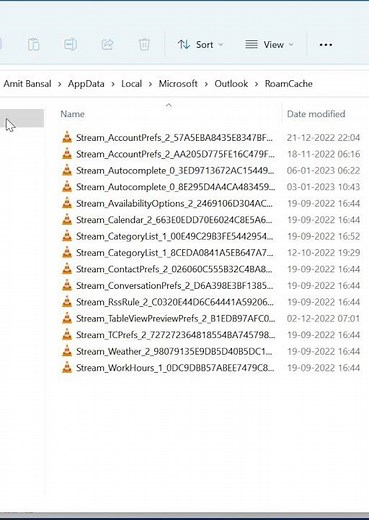Select Stream_WorkHours_1 file
The width and height of the screenshot is (369, 520).
(x=168, y=368)
